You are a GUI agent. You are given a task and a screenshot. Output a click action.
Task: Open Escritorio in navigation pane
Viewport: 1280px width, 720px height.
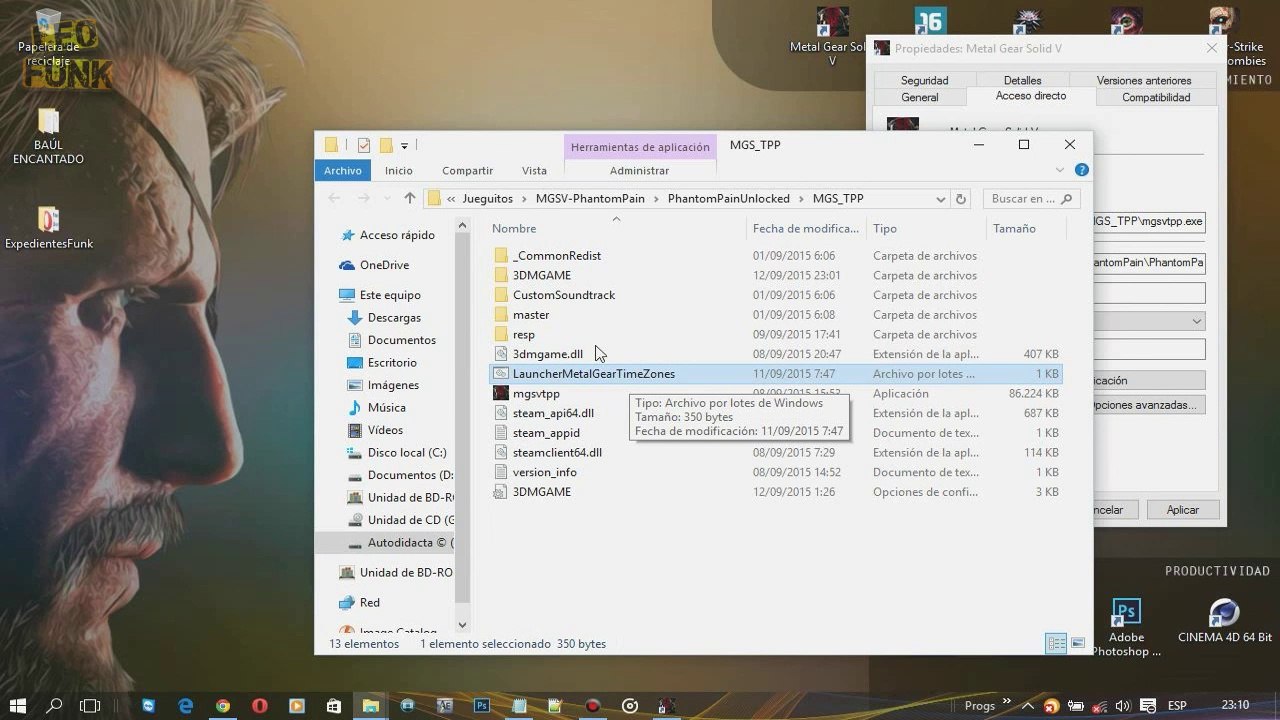pos(392,363)
